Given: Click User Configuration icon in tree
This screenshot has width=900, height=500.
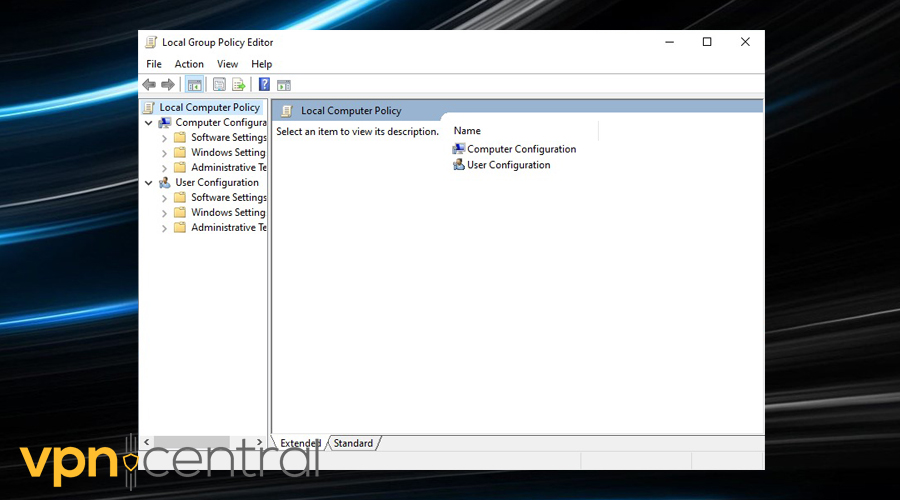Looking at the screenshot, I should coord(165,183).
